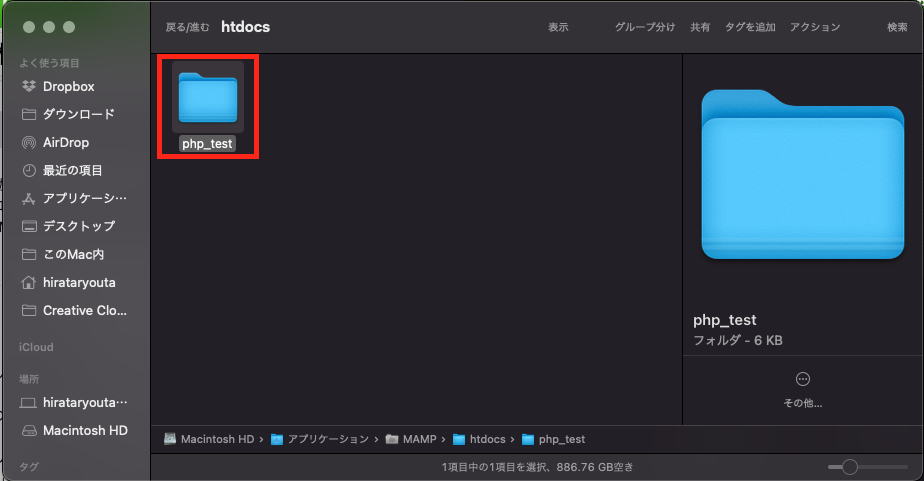Click the clock icon beside 最近の項目

(x=28, y=170)
